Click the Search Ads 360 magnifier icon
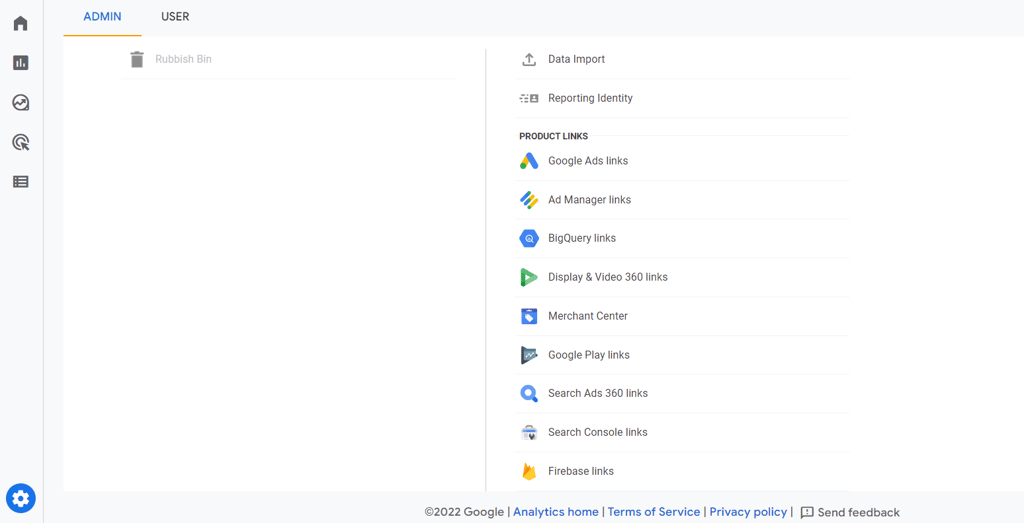 tap(529, 394)
